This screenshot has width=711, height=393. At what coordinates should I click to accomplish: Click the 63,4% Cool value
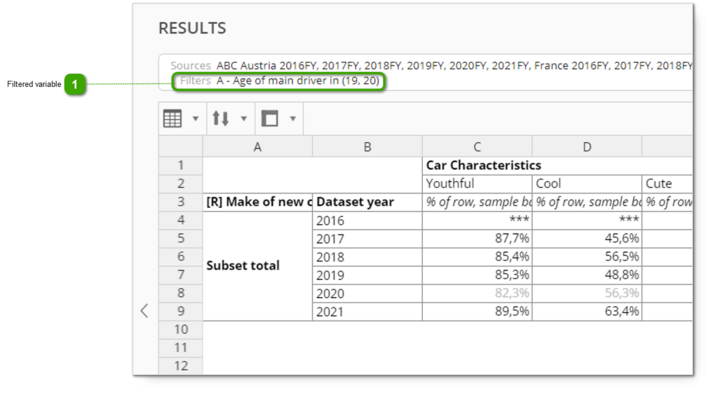[587, 311]
